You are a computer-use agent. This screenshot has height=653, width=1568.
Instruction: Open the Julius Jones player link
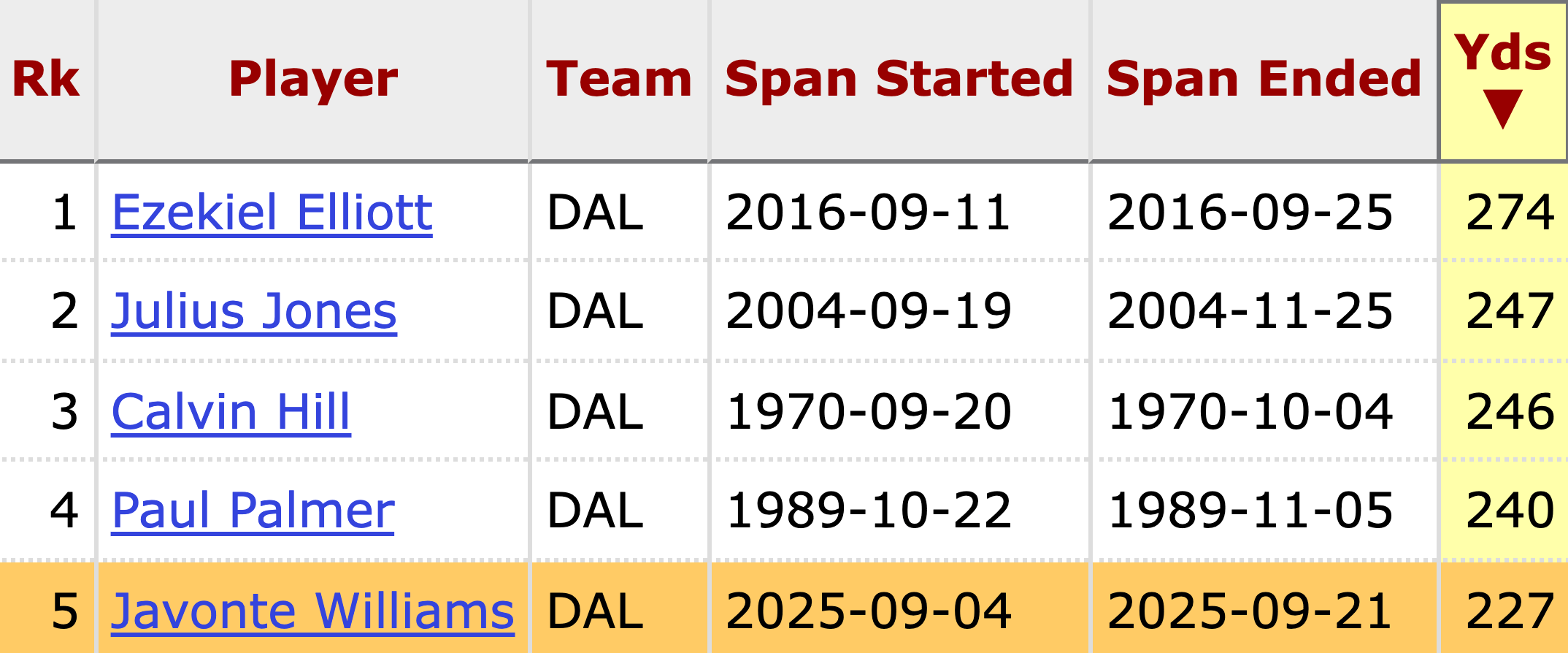click(253, 311)
